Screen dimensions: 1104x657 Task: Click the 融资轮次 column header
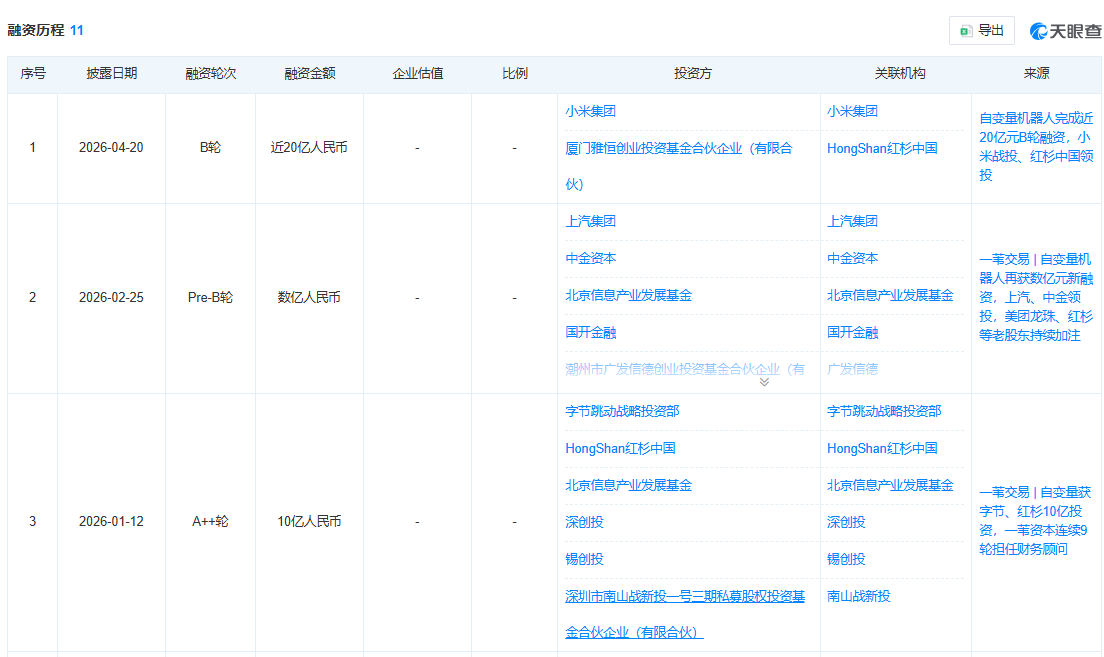pos(210,74)
